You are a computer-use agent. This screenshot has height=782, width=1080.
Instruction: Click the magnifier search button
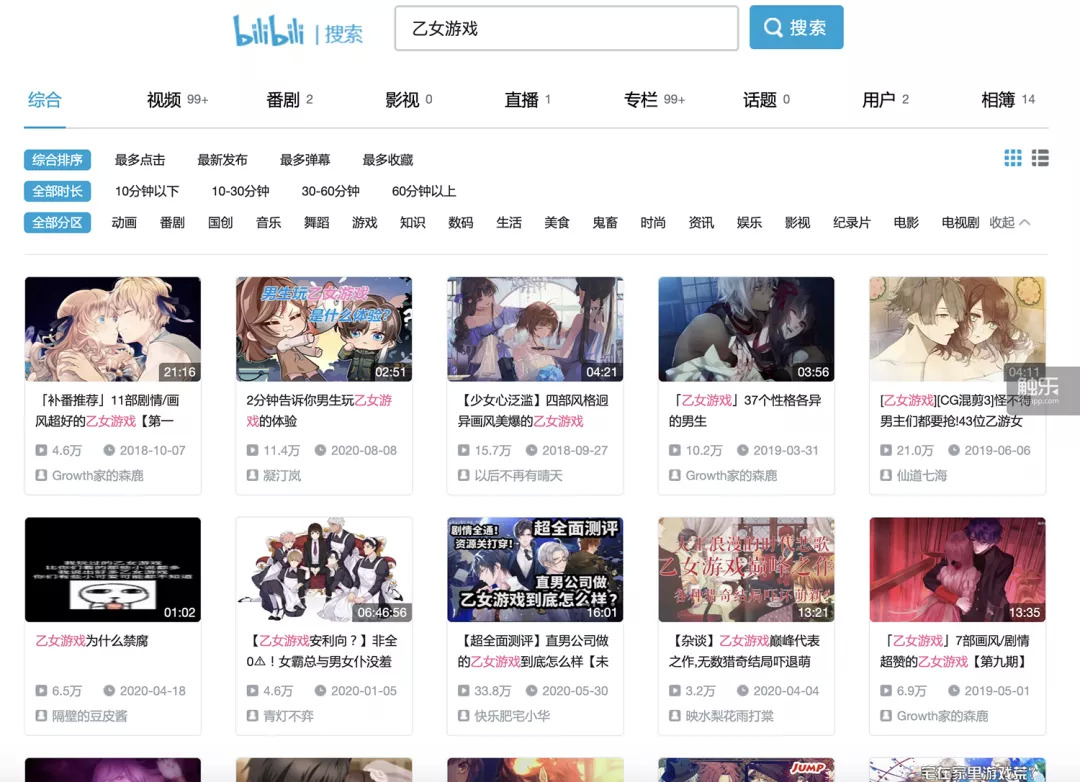pos(796,28)
